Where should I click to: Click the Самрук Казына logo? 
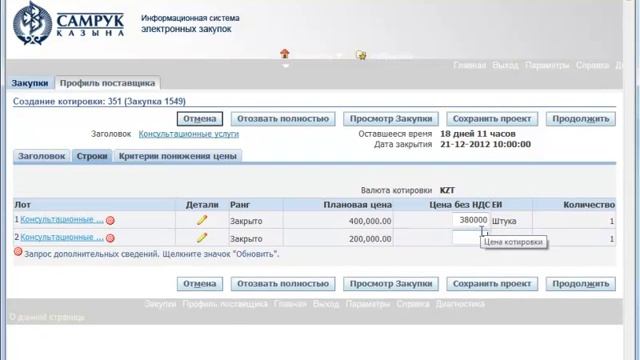click(68, 24)
